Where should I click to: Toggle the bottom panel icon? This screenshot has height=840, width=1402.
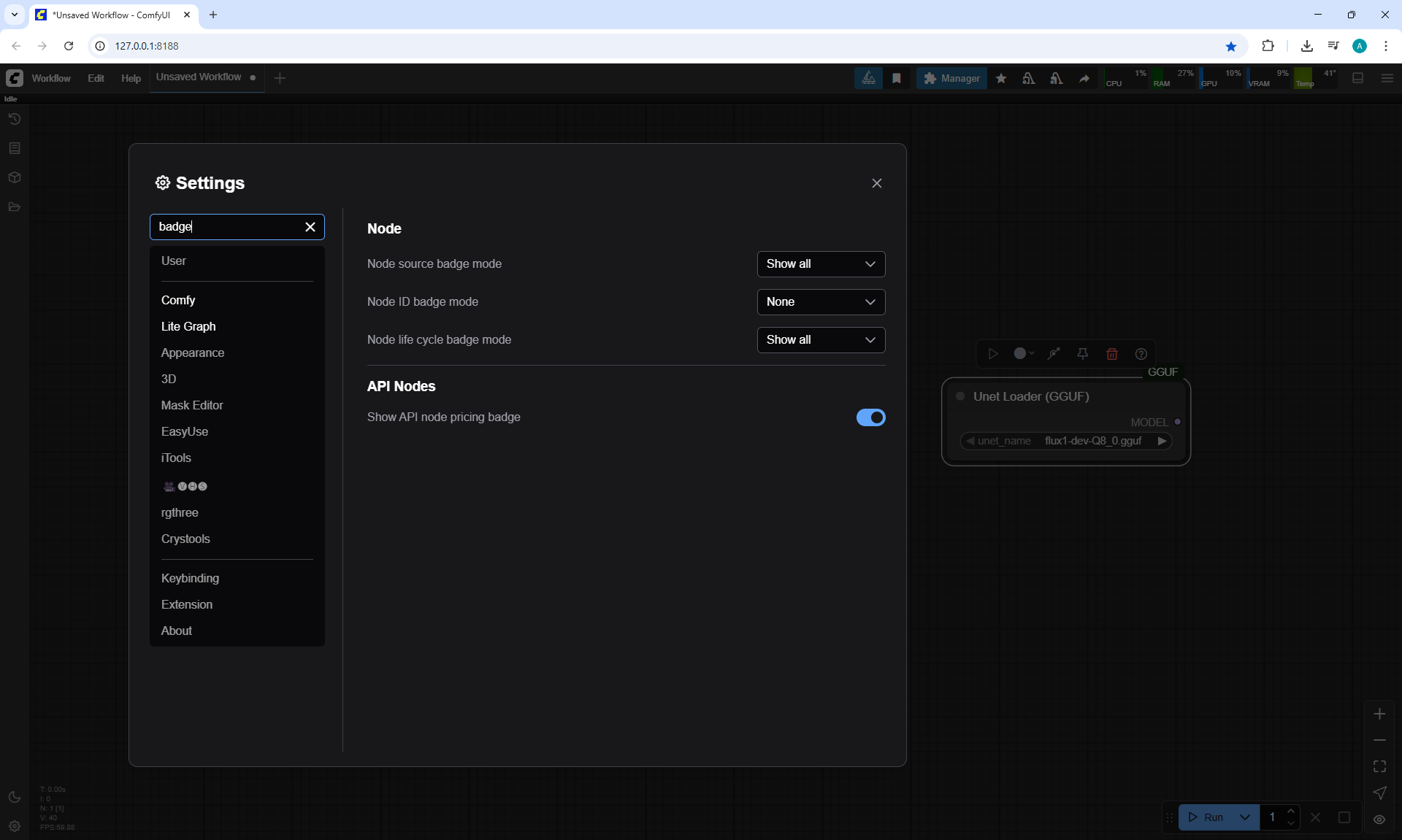click(1358, 78)
